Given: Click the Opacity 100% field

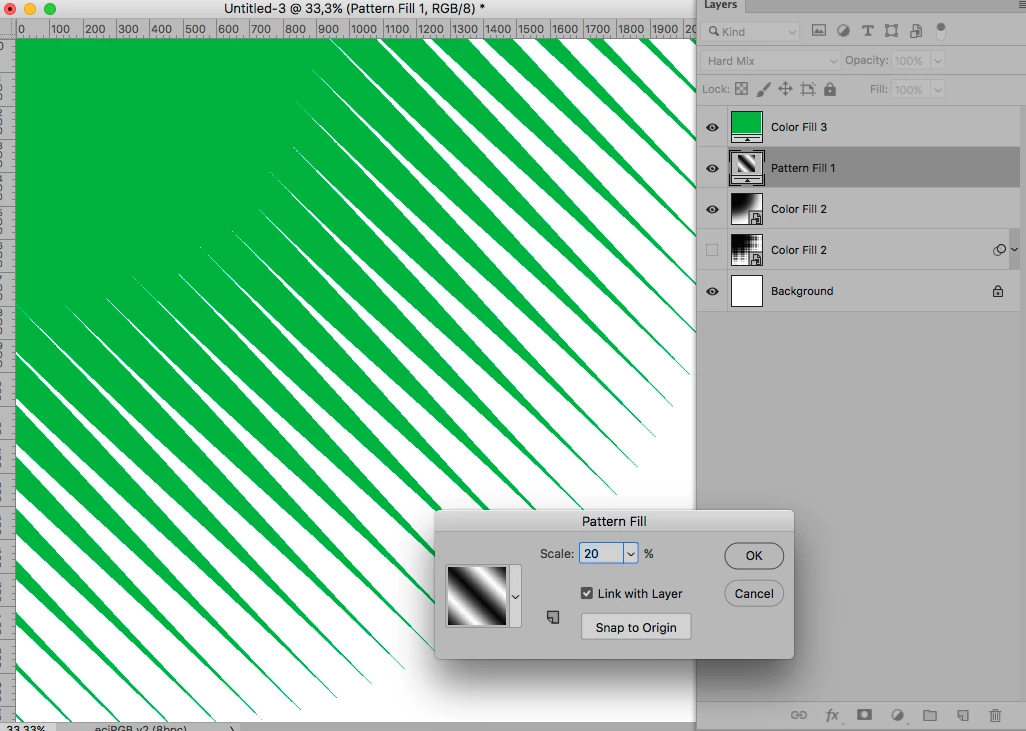Looking at the screenshot, I should (x=911, y=61).
